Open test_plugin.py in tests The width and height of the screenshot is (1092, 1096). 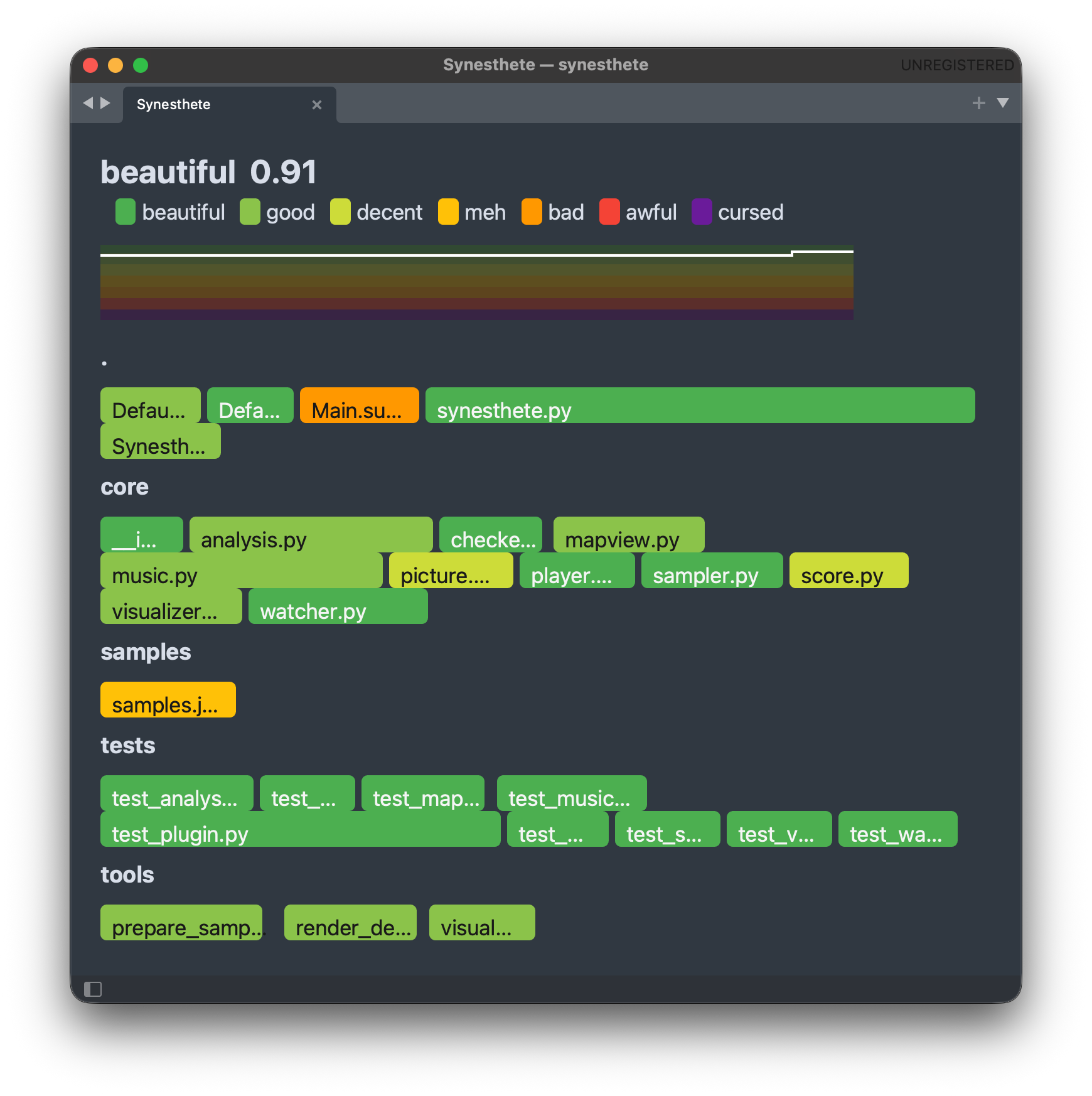(301, 829)
